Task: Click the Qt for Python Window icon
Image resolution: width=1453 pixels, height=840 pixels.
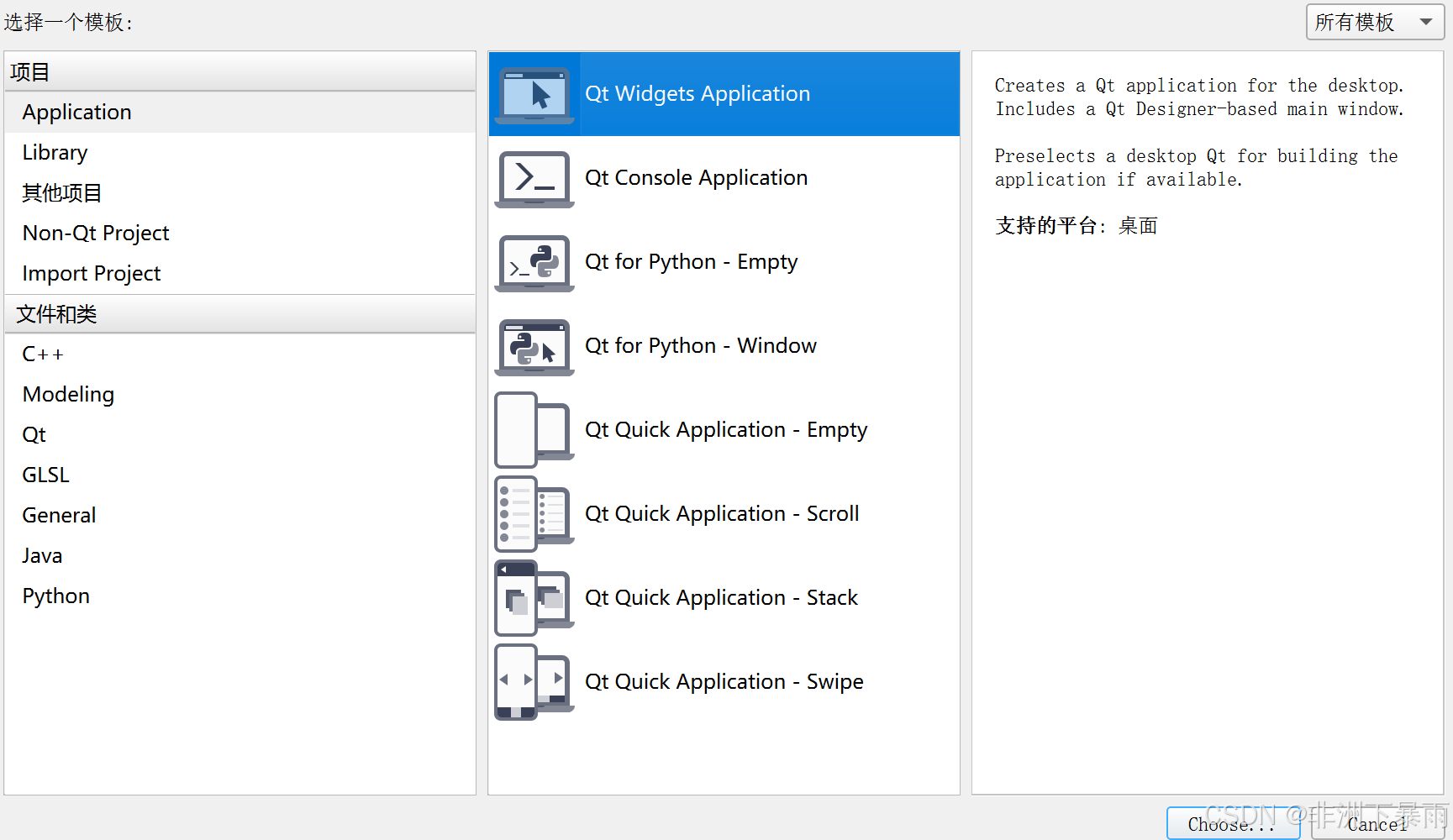Action: pyautogui.click(x=534, y=346)
